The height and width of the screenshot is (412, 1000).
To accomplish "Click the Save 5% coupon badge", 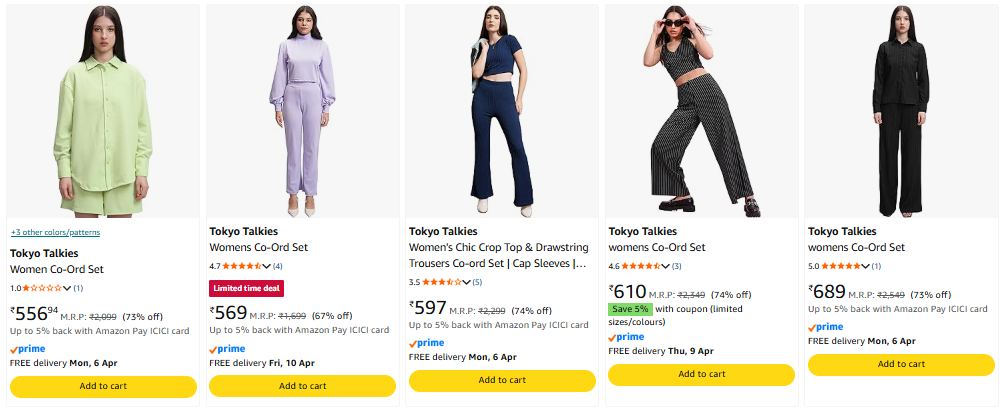I will 630,309.
